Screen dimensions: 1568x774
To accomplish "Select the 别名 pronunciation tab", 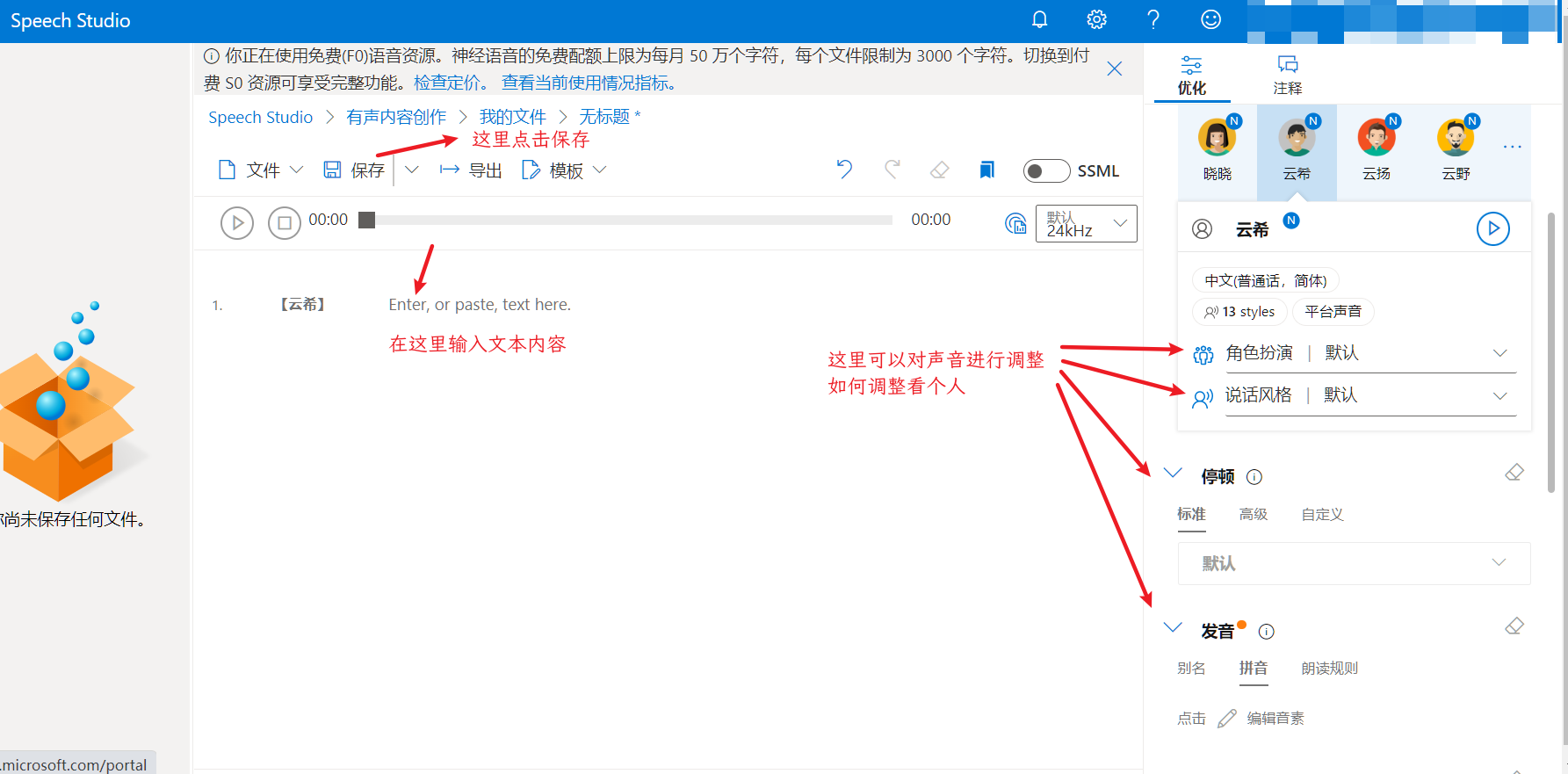I will (1191, 669).
